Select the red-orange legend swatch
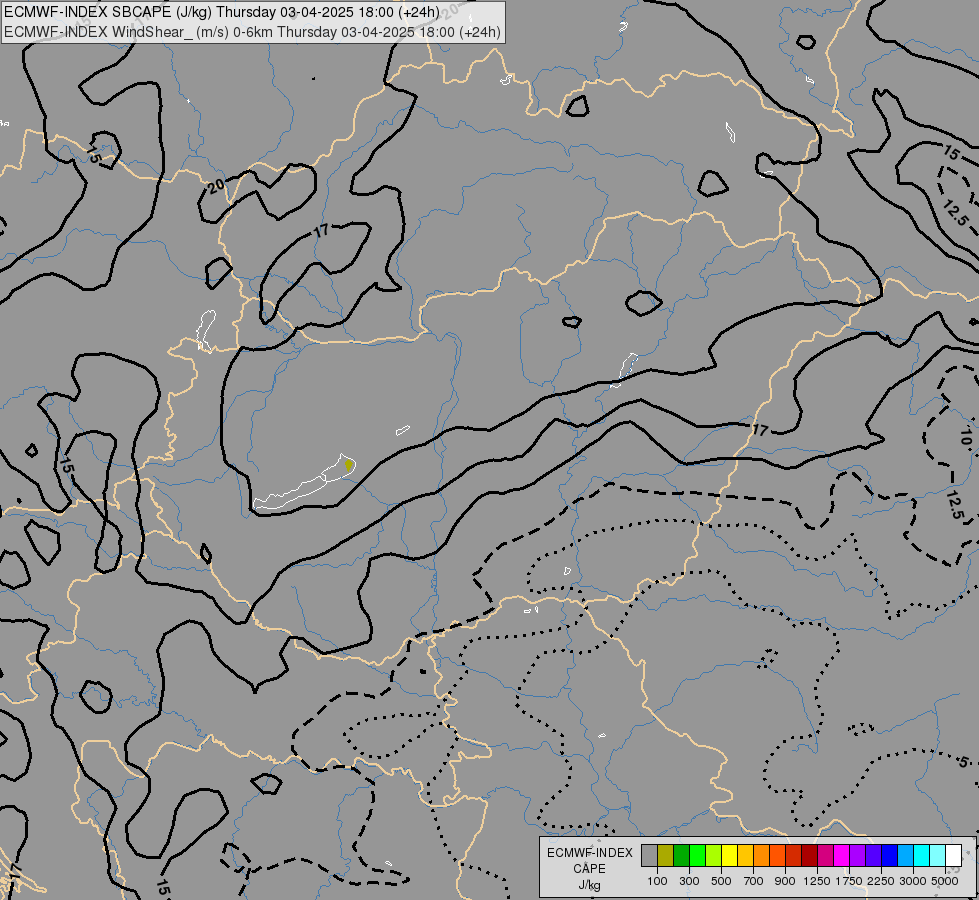Image resolution: width=979 pixels, height=900 pixels. pyautogui.click(x=777, y=856)
